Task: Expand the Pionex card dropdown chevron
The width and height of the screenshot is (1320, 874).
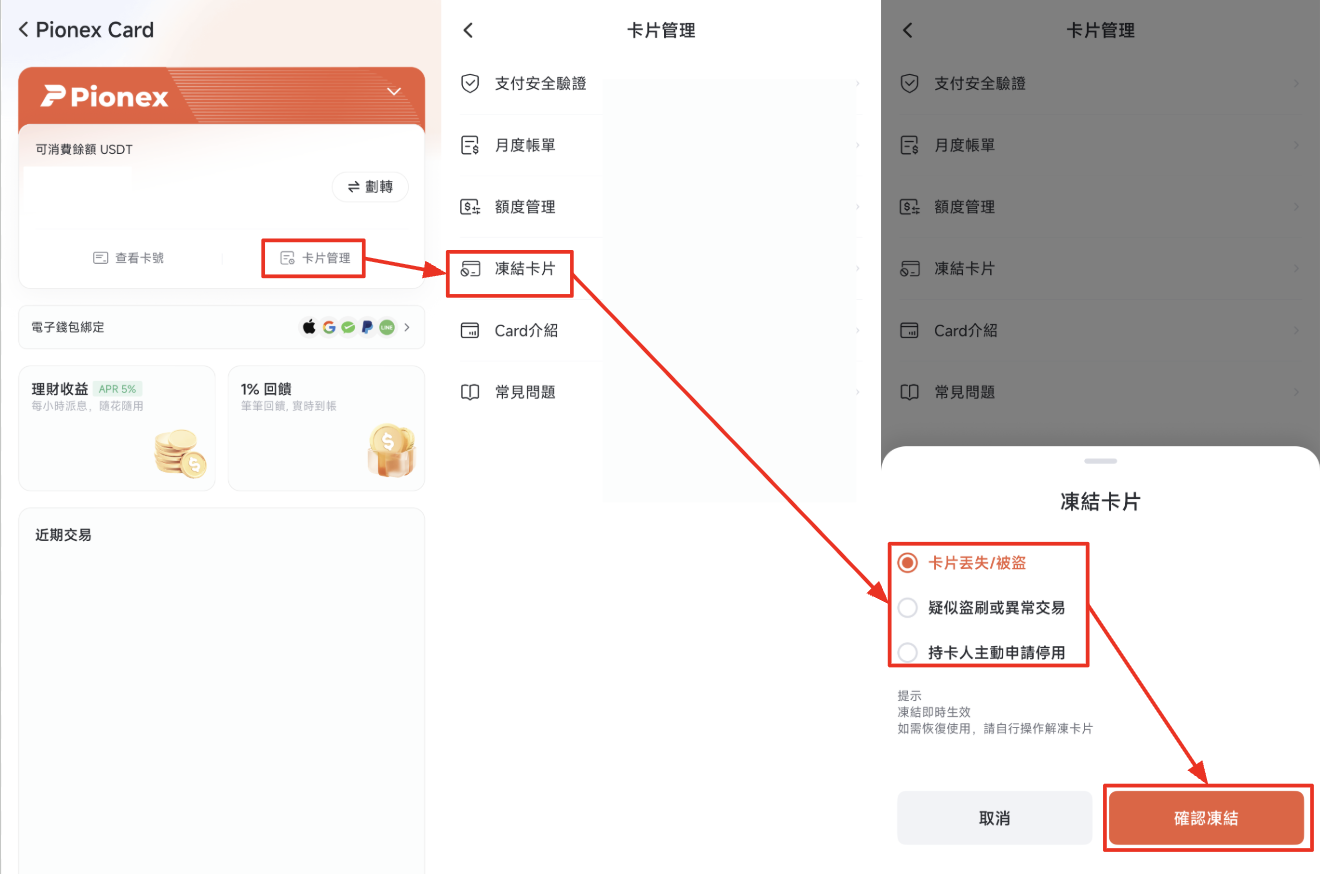Action: click(x=394, y=92)
